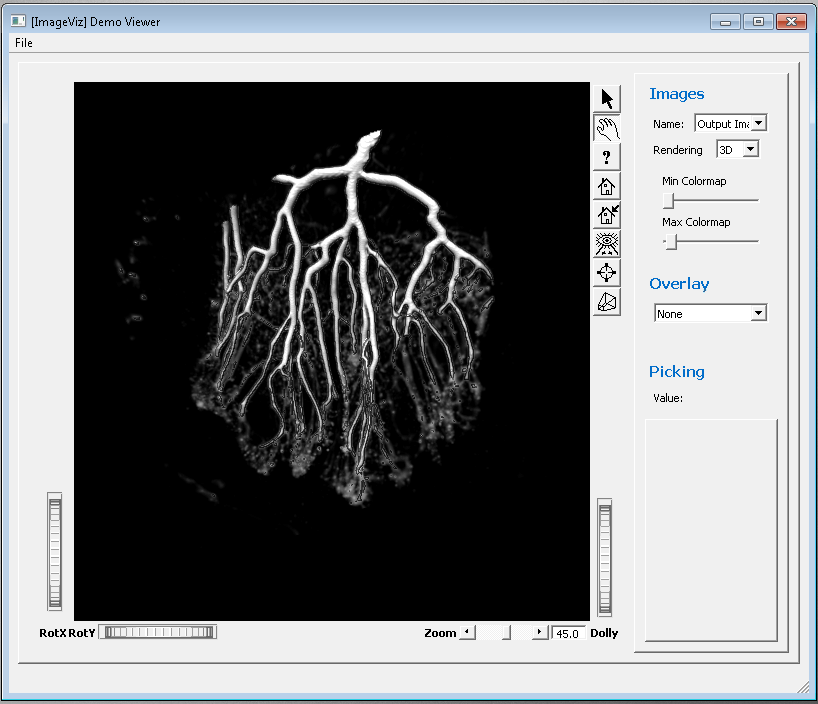Screen dimensions: 818x704
Task: Click the empty picking value list box
Action: [x=711, y=530]
